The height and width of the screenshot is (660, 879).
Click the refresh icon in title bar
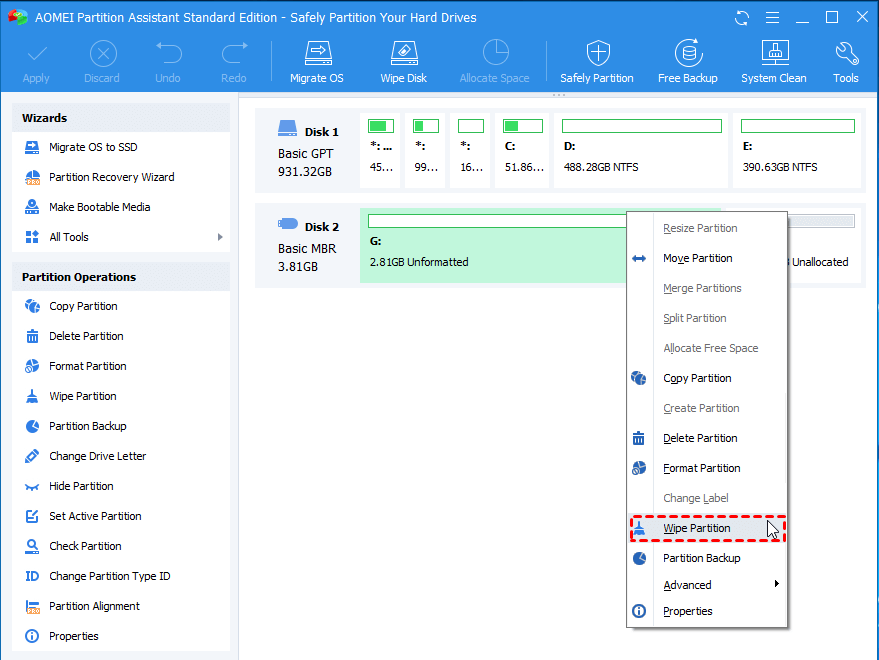pyautogui.click(x=742, y=18)
